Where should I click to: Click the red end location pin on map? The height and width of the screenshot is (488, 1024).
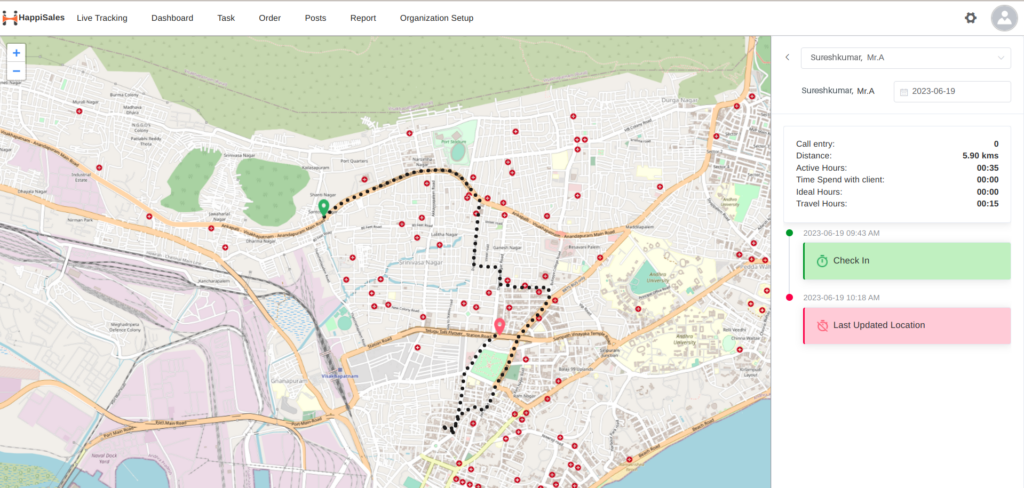point(500,326)
